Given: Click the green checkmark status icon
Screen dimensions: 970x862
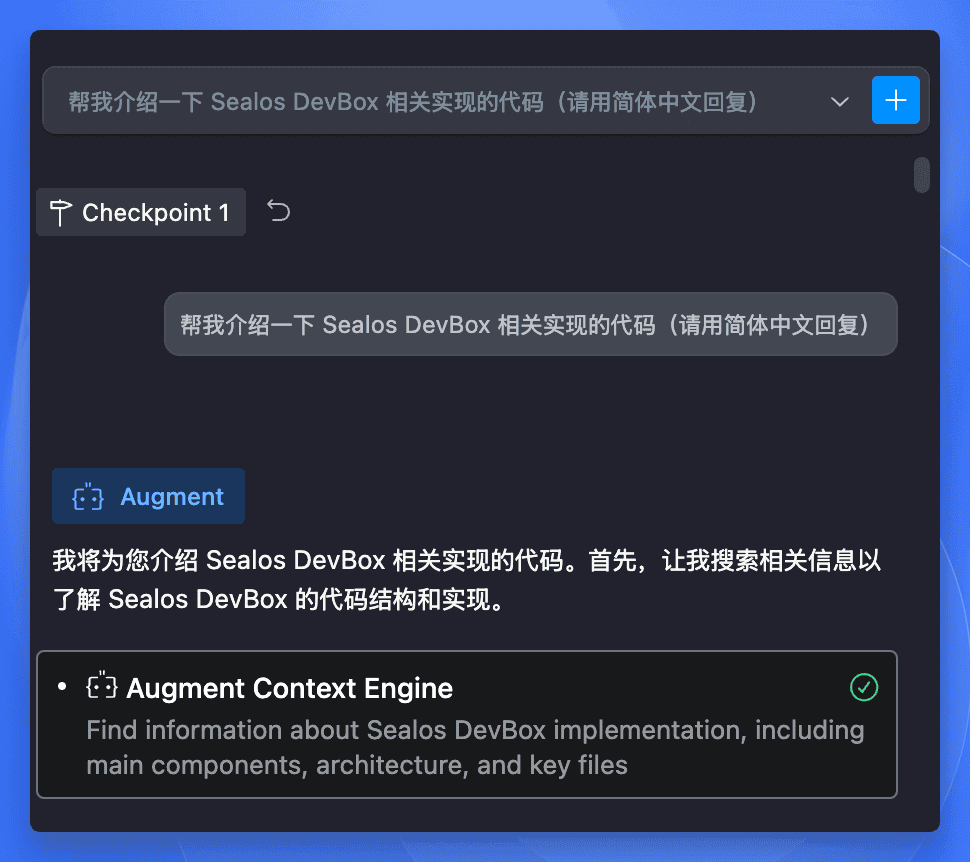Looking at the screenshot, I should pos(864,687).
